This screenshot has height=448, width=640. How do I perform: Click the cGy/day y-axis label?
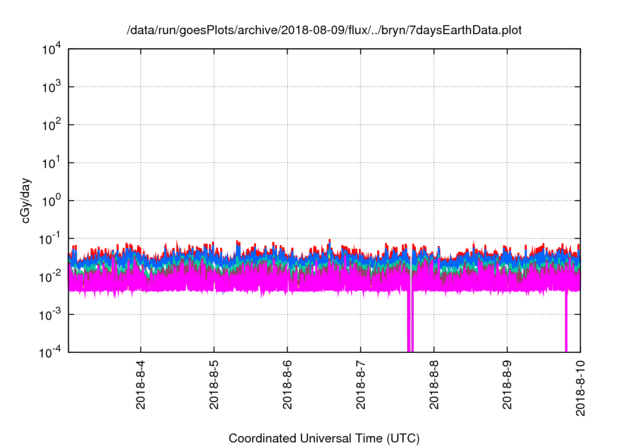point(25,200)
